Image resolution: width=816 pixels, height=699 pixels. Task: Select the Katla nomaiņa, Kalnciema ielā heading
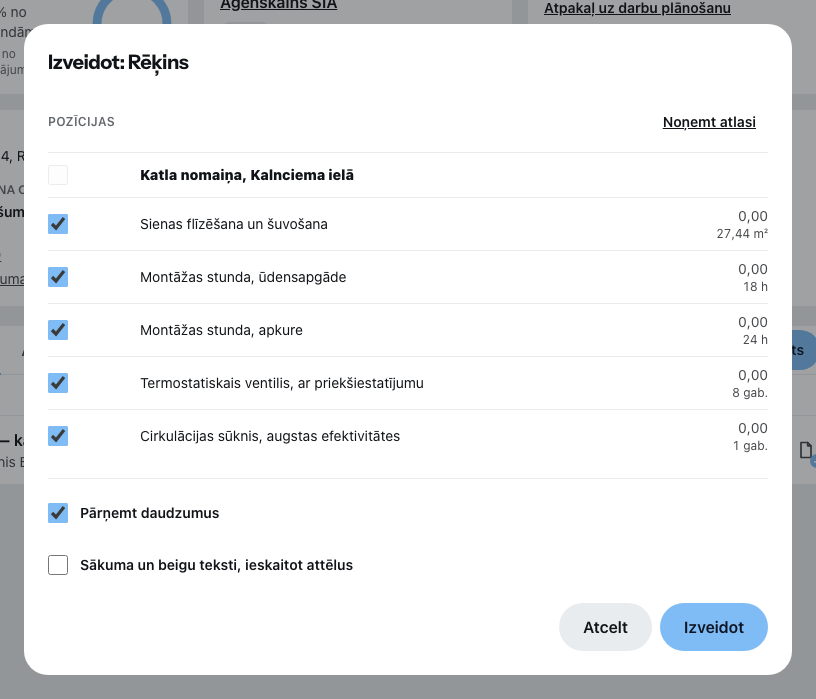tap(247, 175)
